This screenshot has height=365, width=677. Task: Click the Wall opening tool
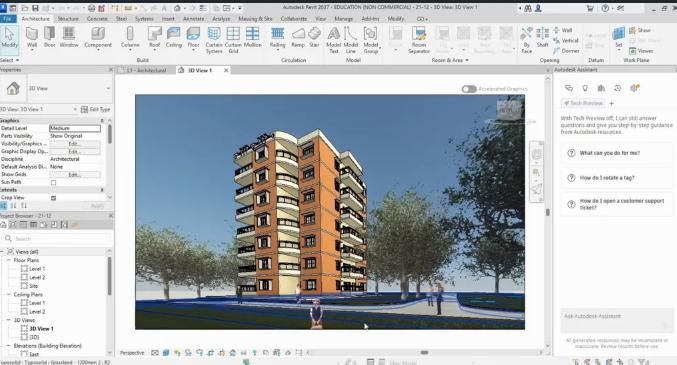(x=563, y=30)
